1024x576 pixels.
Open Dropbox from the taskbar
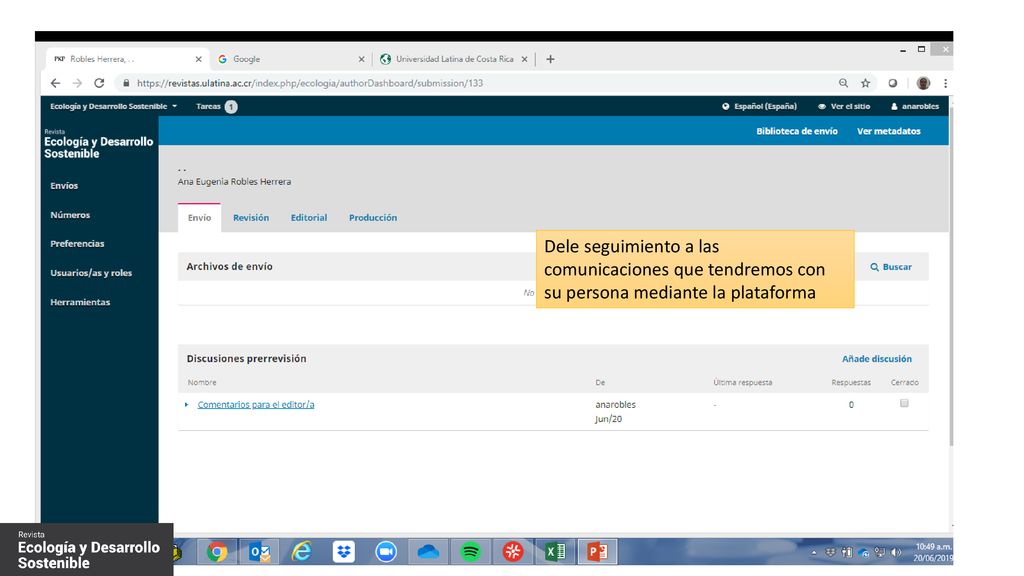point(344,552)
